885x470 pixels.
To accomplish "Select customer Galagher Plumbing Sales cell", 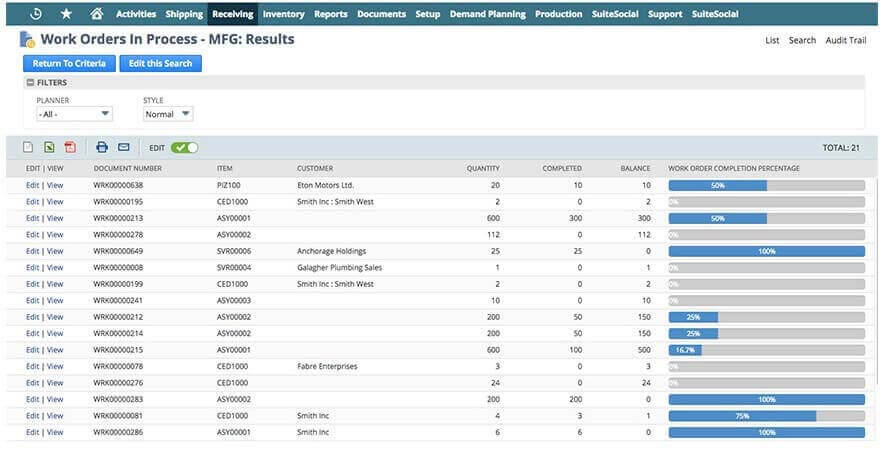I will coord(339,267).
